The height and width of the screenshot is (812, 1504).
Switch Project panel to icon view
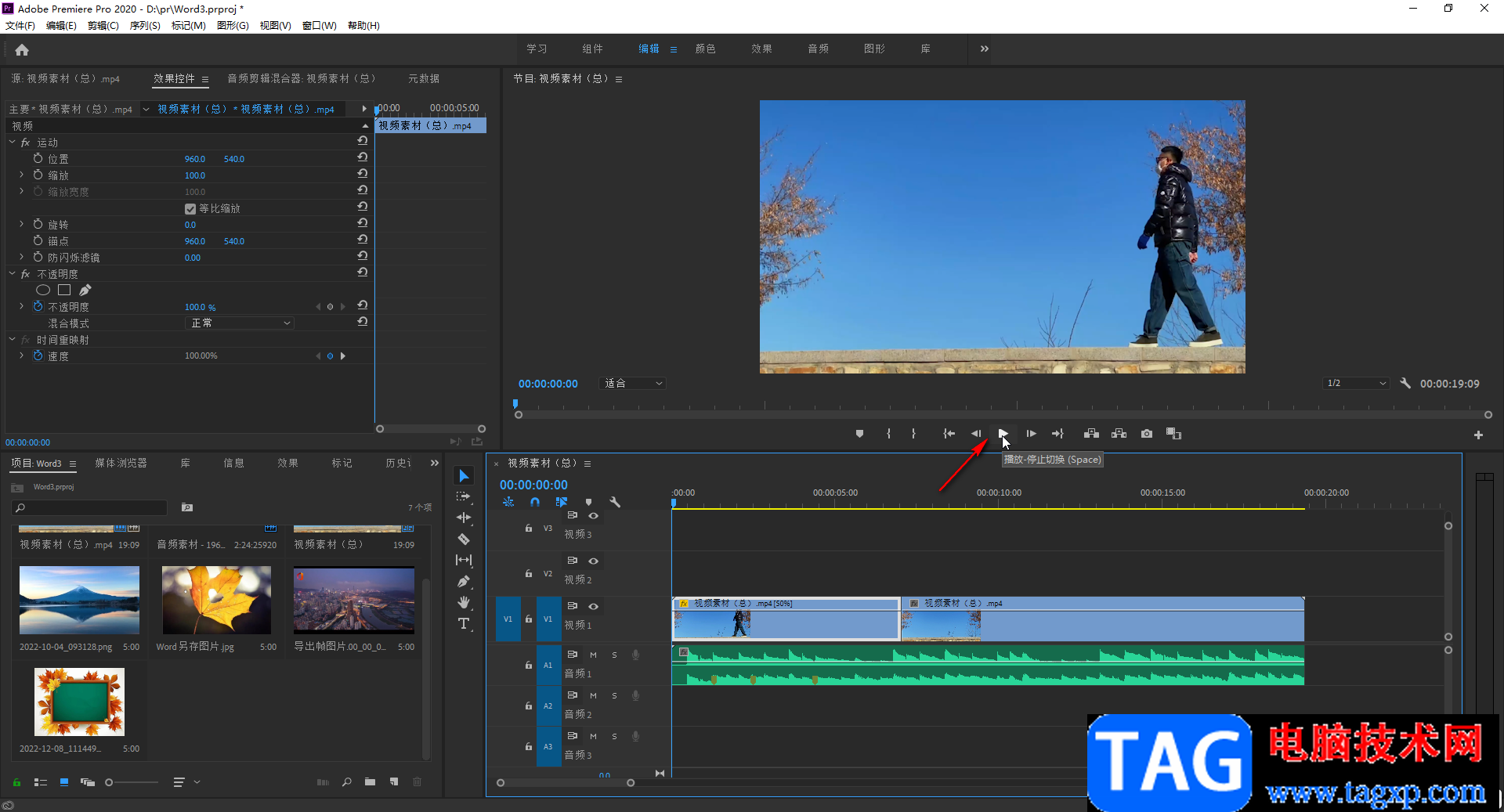tap(64, 782)
